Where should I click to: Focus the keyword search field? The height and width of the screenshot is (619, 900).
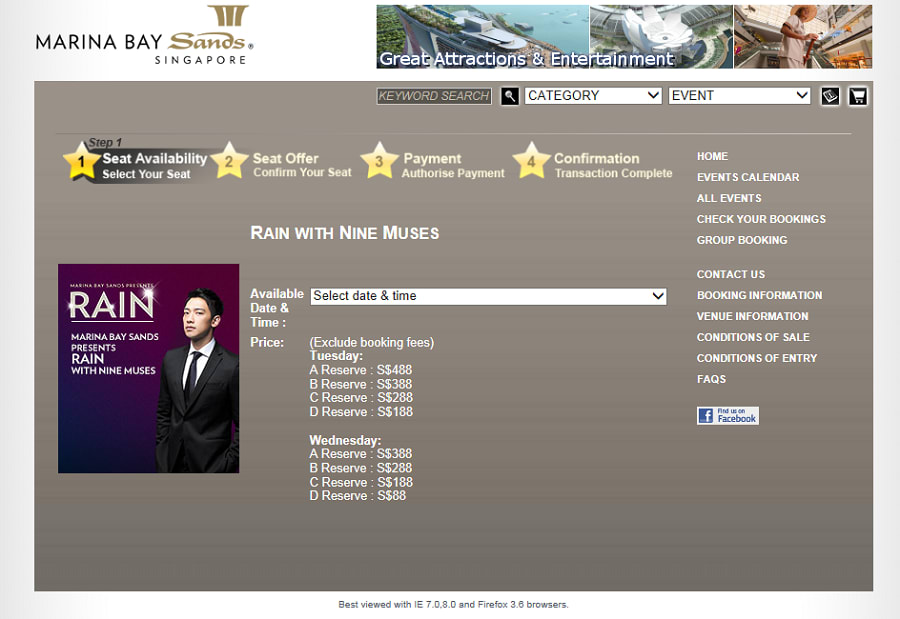(x=434, y=96)
